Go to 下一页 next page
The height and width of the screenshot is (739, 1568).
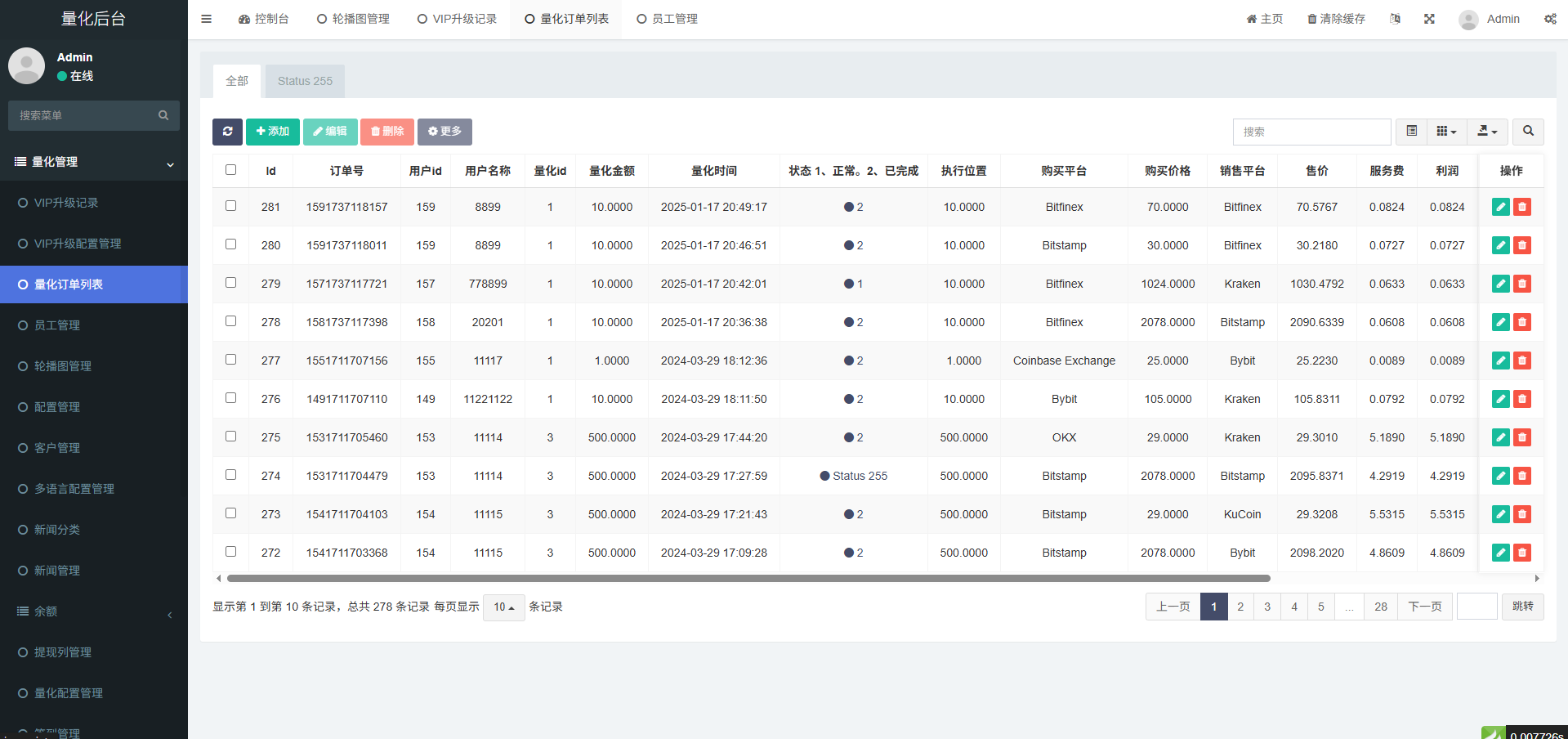1425,607
